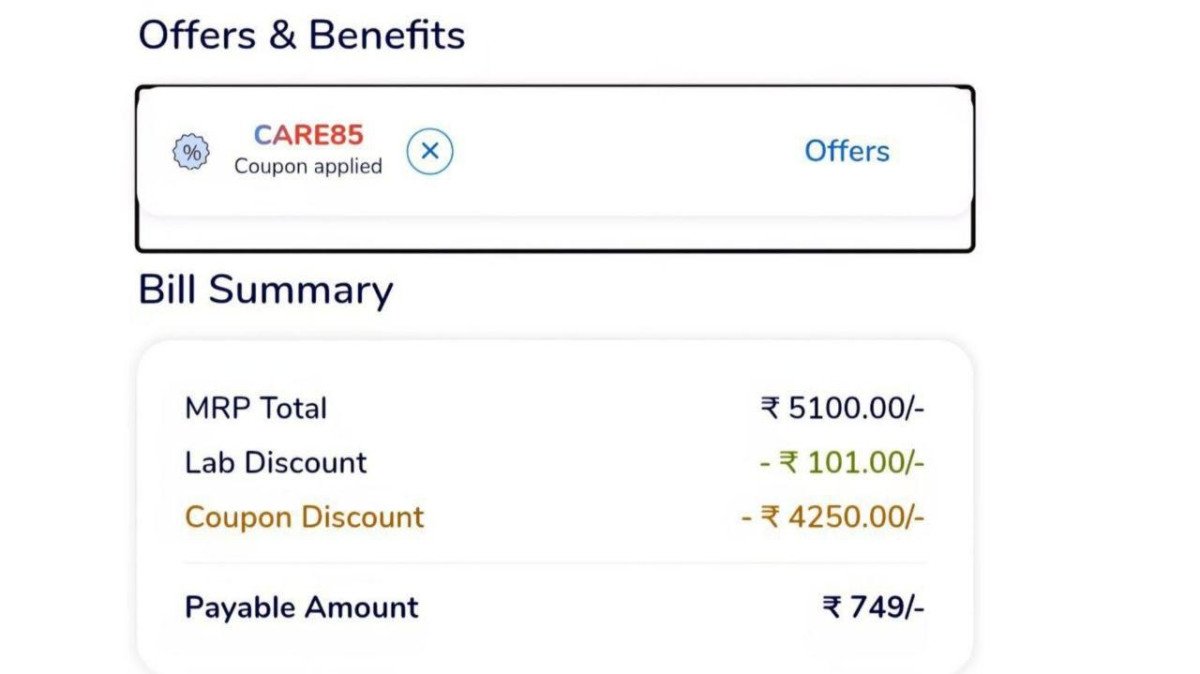
Task: Click the rupee symbol beside 101.00
Action: pyautogui.click(x=789, y=463)
